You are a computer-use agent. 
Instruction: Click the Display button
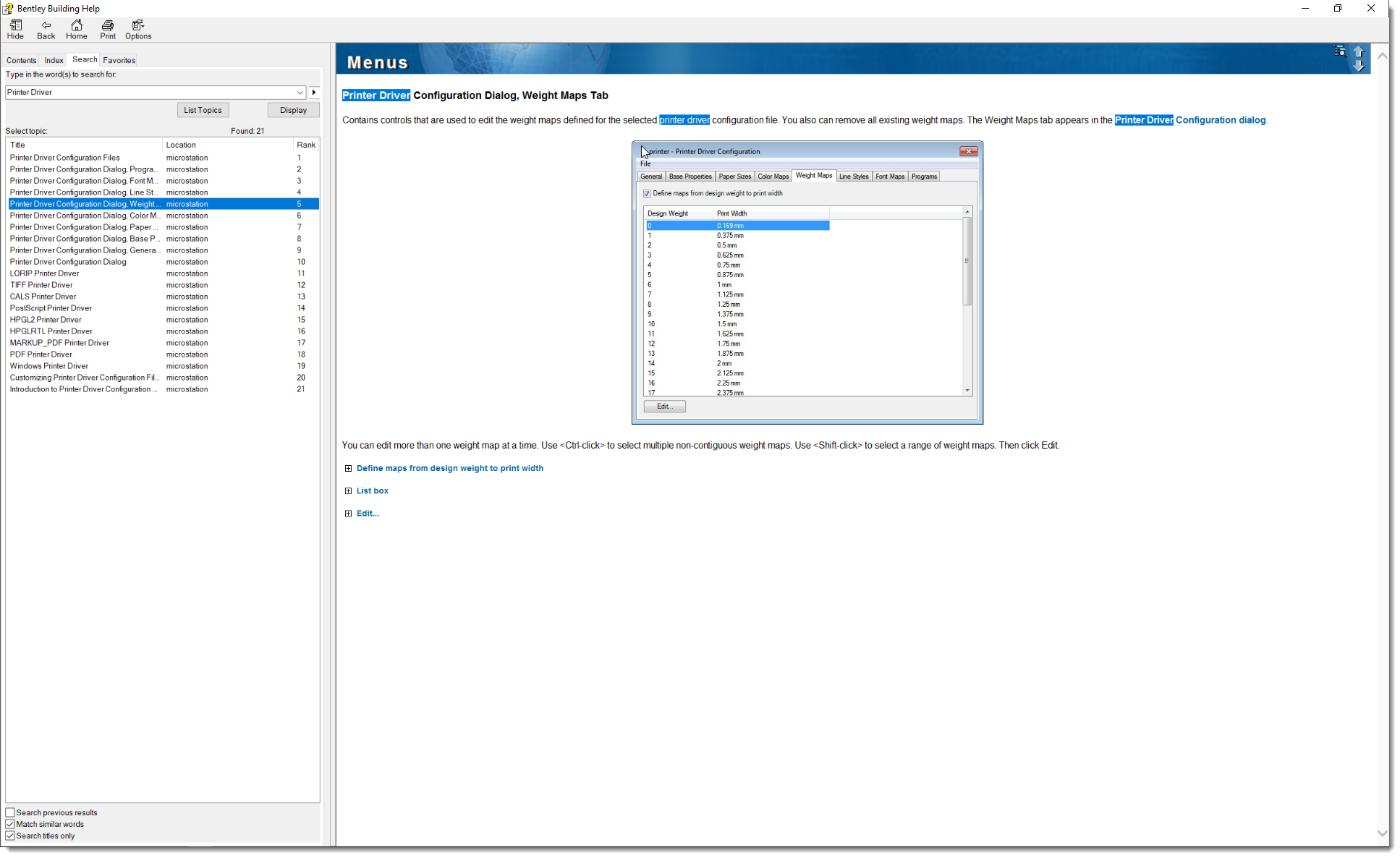pyautogui.click(x=293, y=110)
